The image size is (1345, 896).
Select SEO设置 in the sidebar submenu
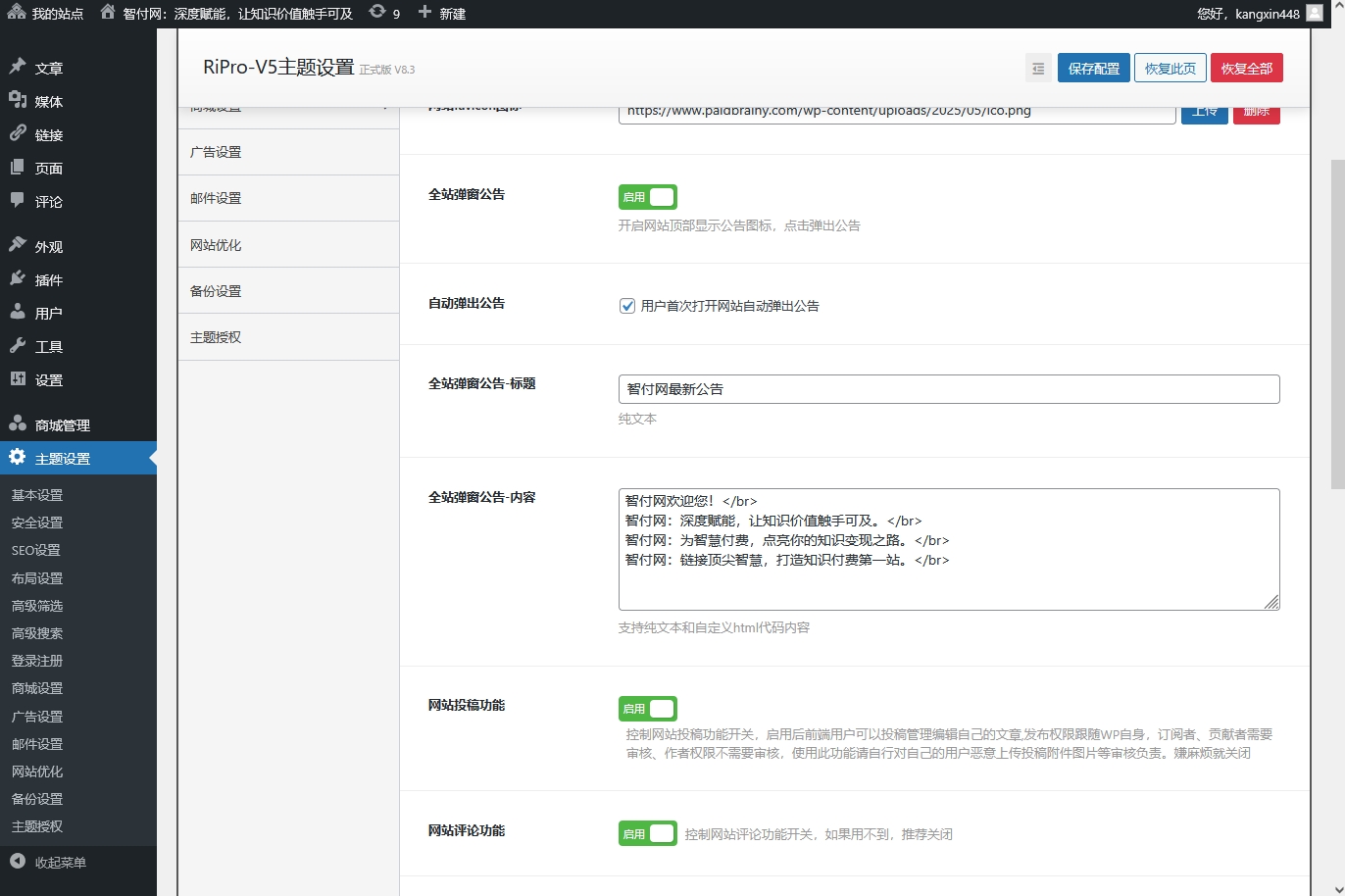(36, 550)
